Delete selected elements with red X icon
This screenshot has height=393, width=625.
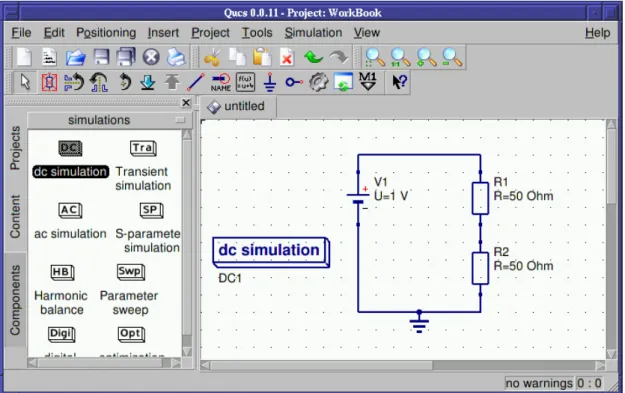click(x=287, y=58)
